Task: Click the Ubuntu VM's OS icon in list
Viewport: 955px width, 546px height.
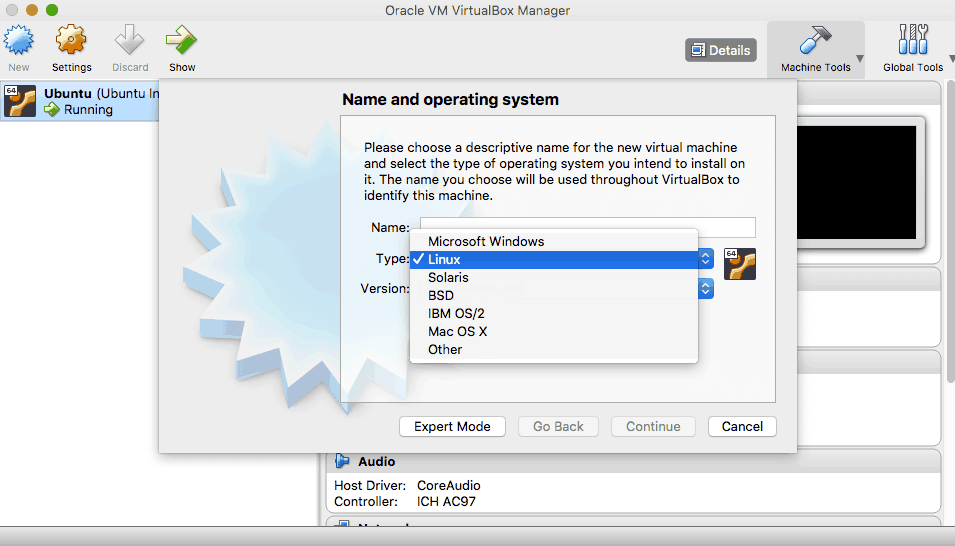Action: coord(20,101)
